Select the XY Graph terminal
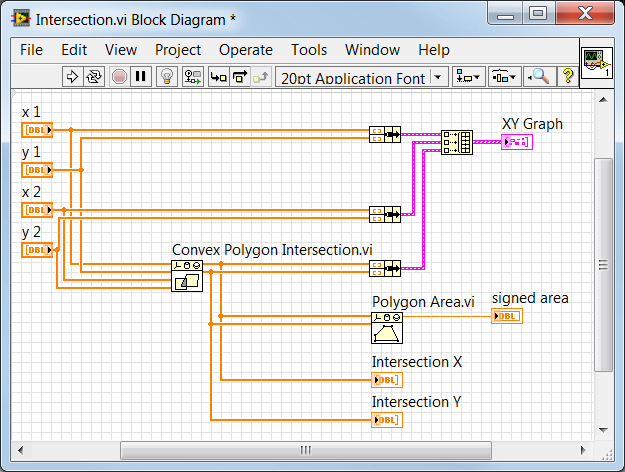Viewport: 625px width, 472px height. (x=517, y=142)
